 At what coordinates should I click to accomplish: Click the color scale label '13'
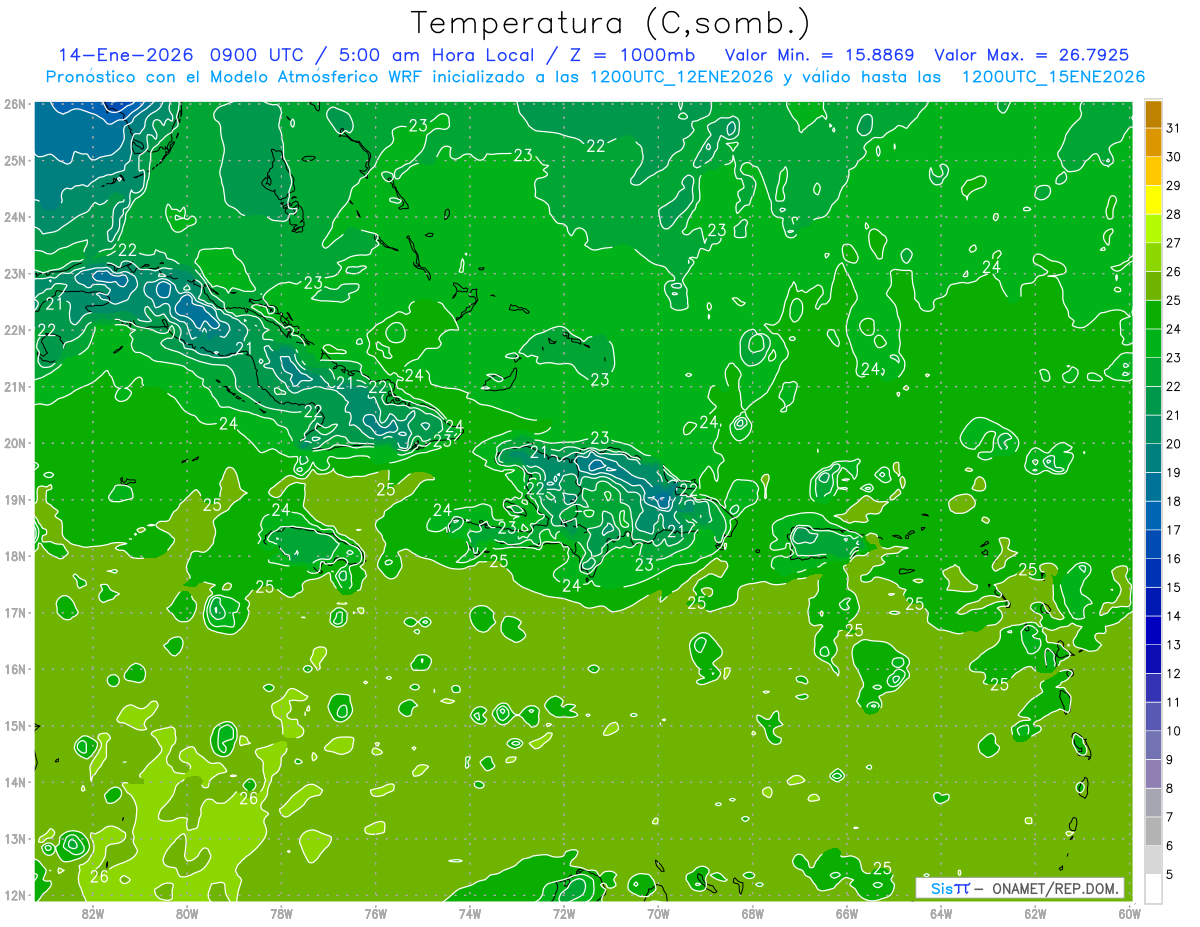point(1174,644)
